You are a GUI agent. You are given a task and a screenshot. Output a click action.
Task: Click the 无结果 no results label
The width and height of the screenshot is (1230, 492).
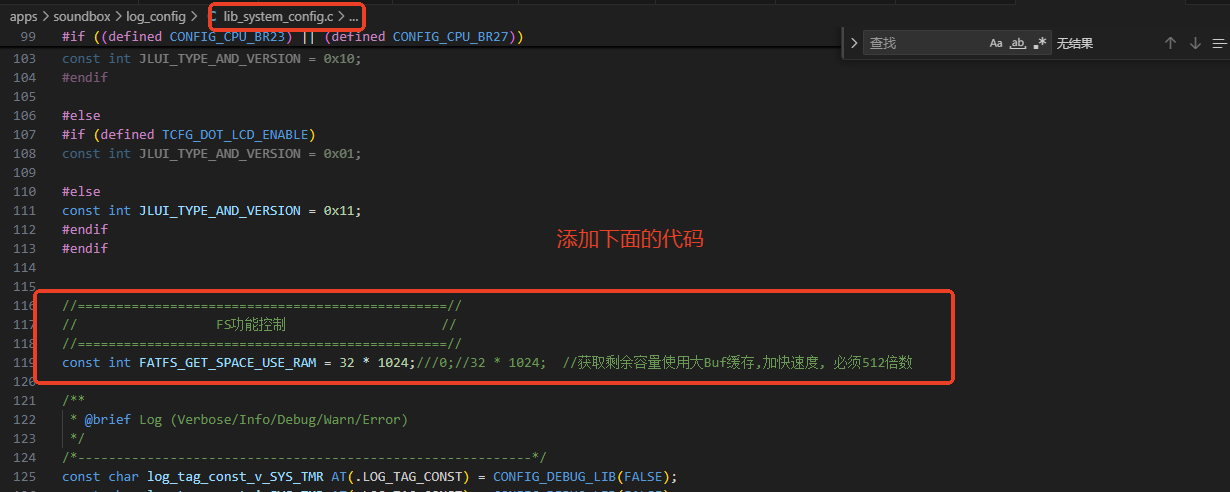click(x=1075, y=44)
